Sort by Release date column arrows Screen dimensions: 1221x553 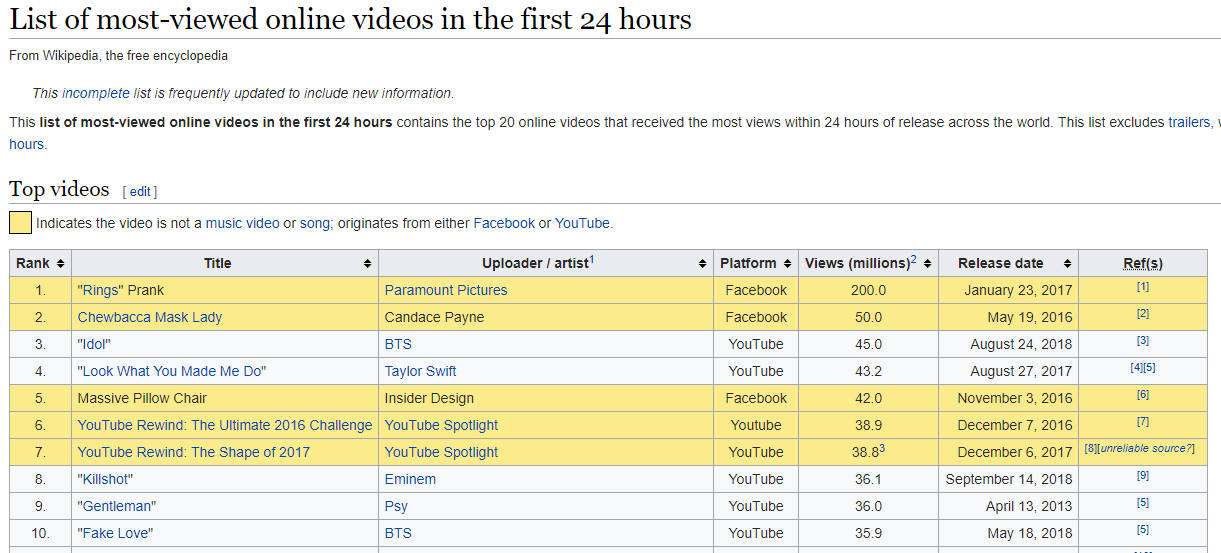coord(1067,264)
